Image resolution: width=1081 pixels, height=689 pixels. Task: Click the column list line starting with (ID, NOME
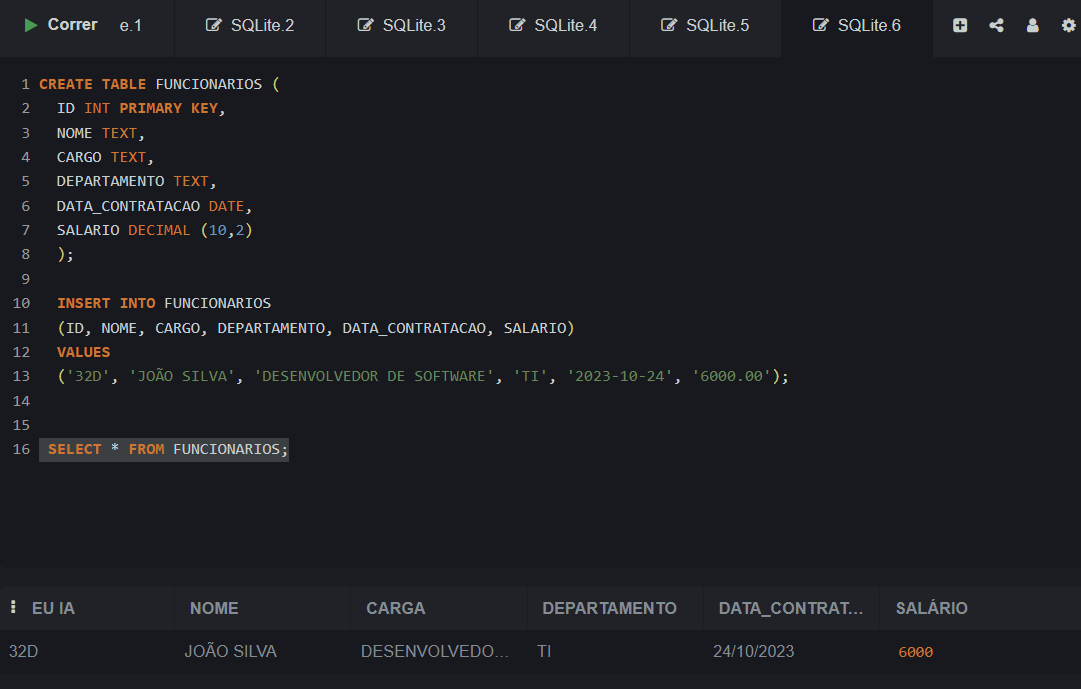(x=316, y=328)
